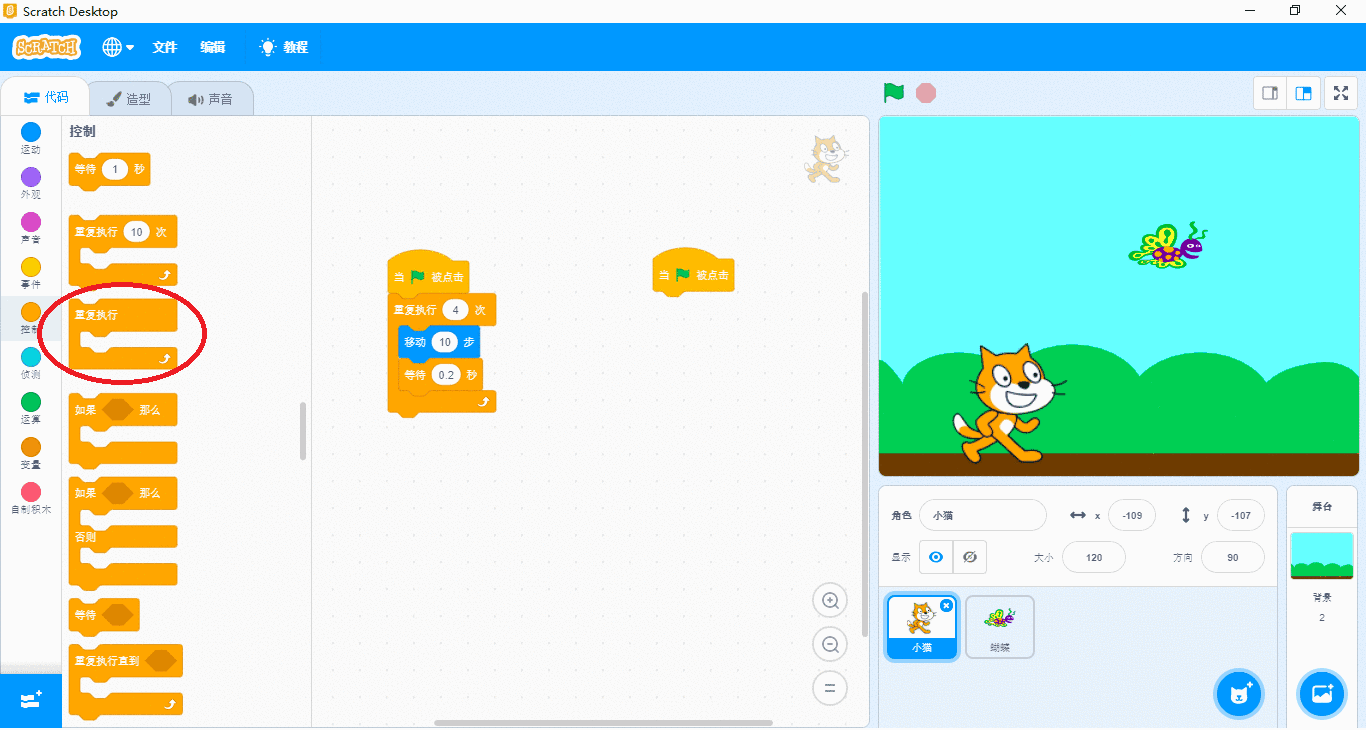Click the butterfly sprite on stage
1366x730 pixels.
tap(1168, 245)
